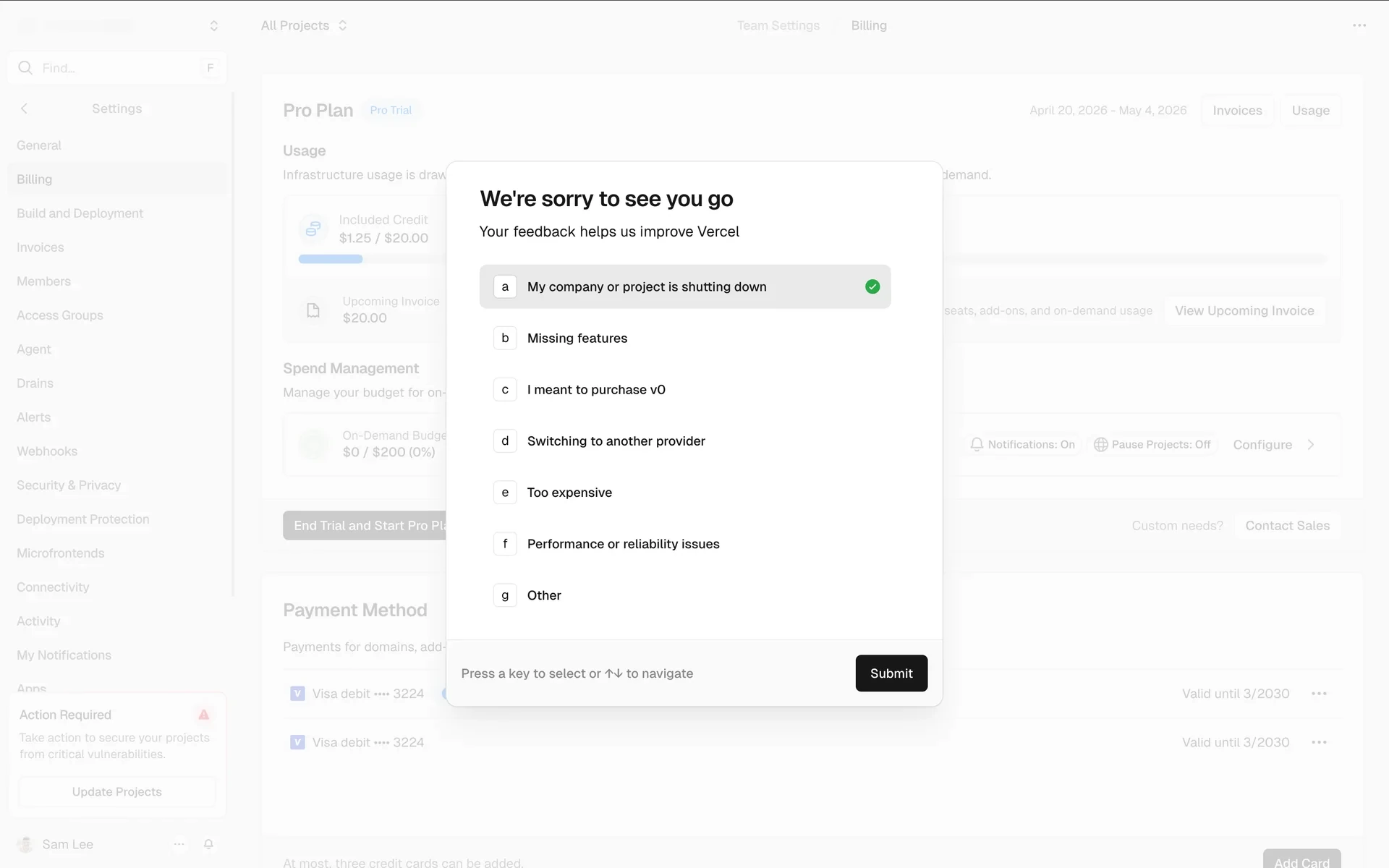Choose 'Other' as the reason
This screenshot has width=1389, height=868.
coord(685,595)
